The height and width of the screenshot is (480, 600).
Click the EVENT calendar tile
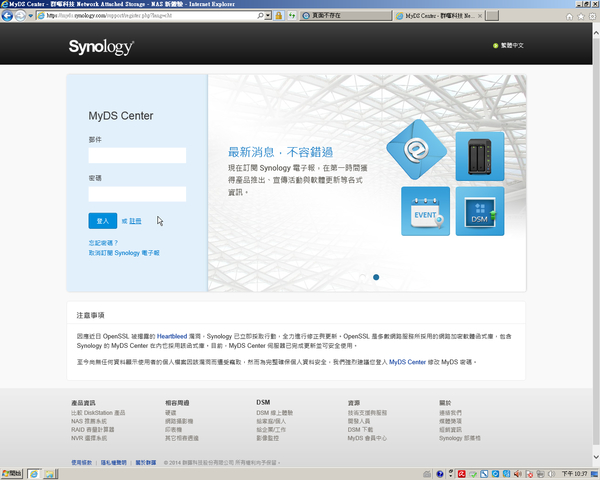[x=425, y=211]
